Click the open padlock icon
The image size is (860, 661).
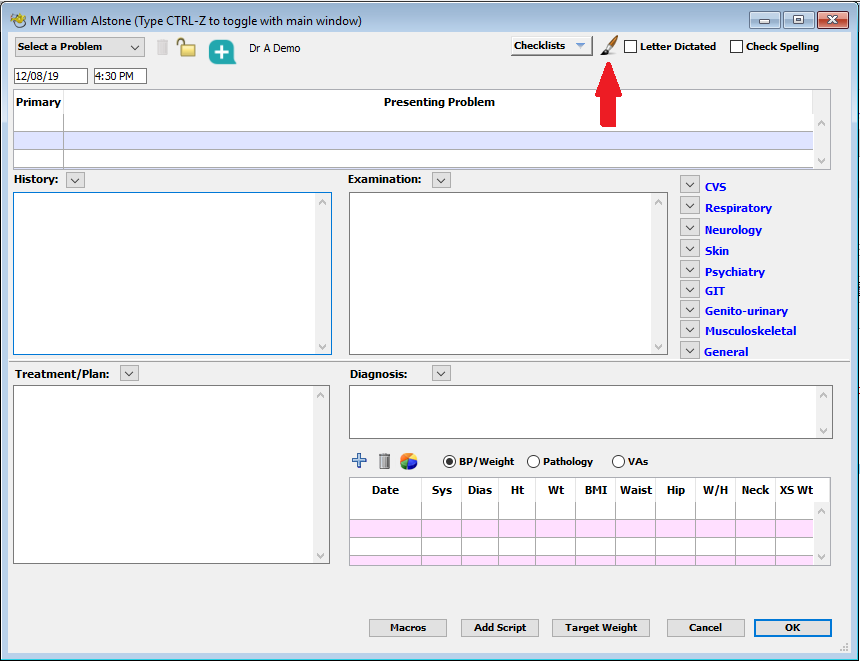tap(186, 46)
